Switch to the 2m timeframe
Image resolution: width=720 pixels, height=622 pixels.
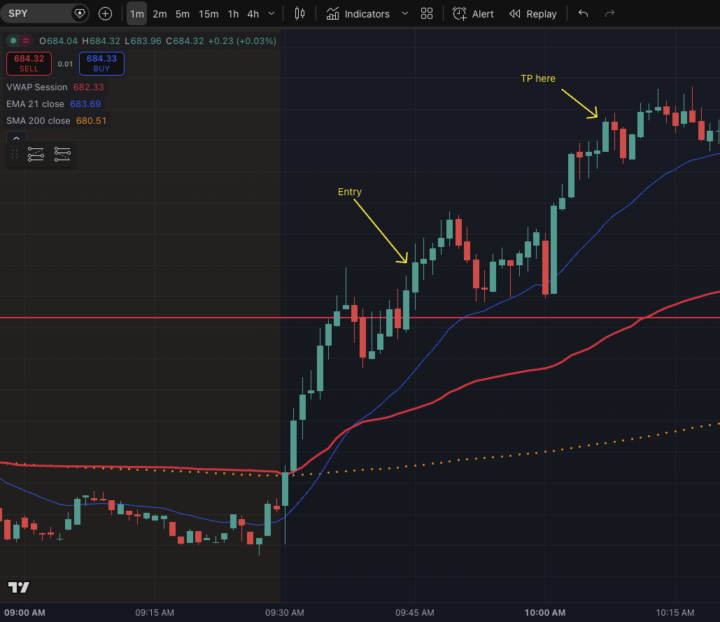[160, 14]
